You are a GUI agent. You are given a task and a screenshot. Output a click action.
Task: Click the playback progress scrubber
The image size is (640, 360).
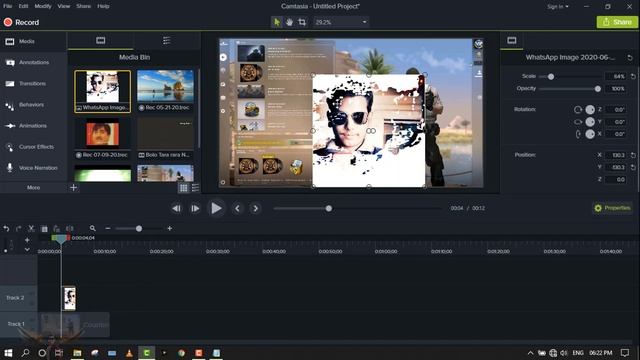point(329,209)
